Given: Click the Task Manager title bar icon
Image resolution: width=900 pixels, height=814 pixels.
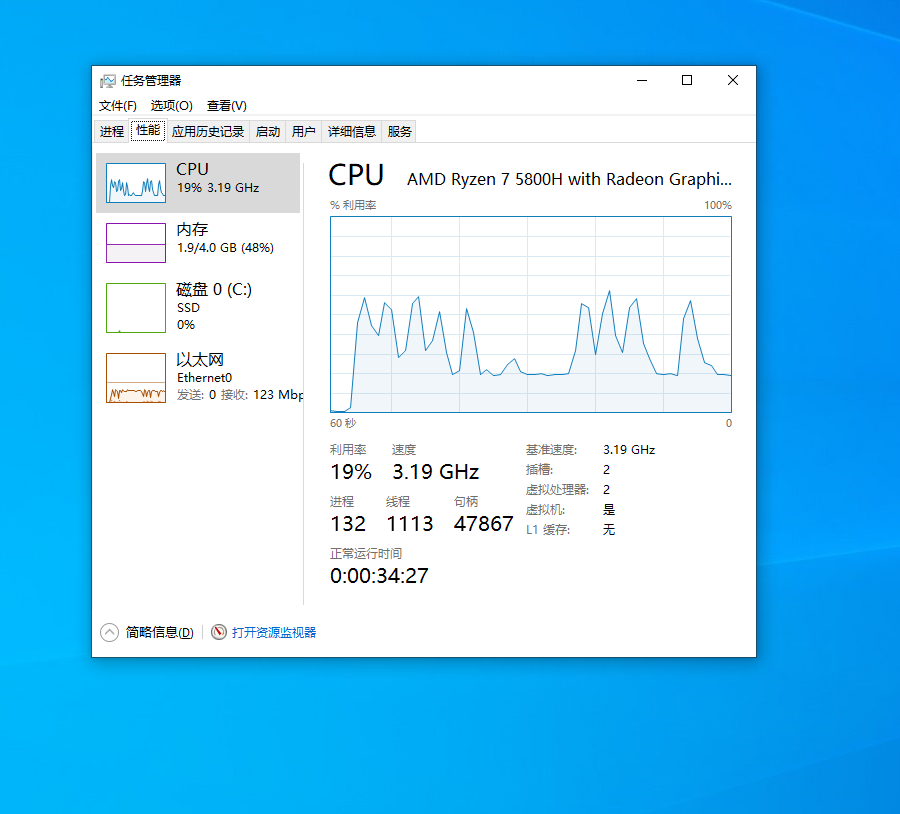Looking at the screenshot, I should [107, 81].
